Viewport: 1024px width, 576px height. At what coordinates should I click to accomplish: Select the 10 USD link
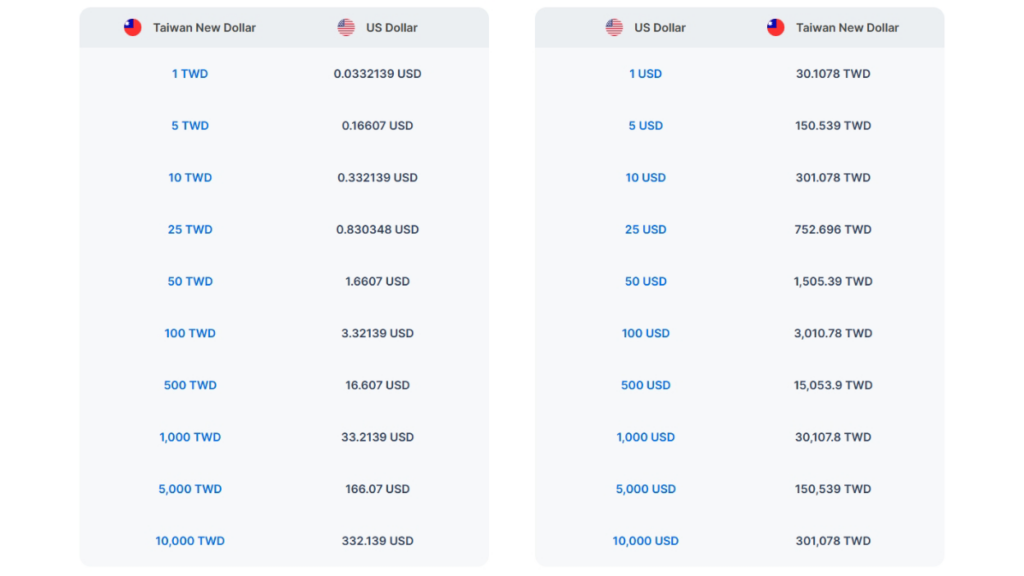click(x=646, y=178)
